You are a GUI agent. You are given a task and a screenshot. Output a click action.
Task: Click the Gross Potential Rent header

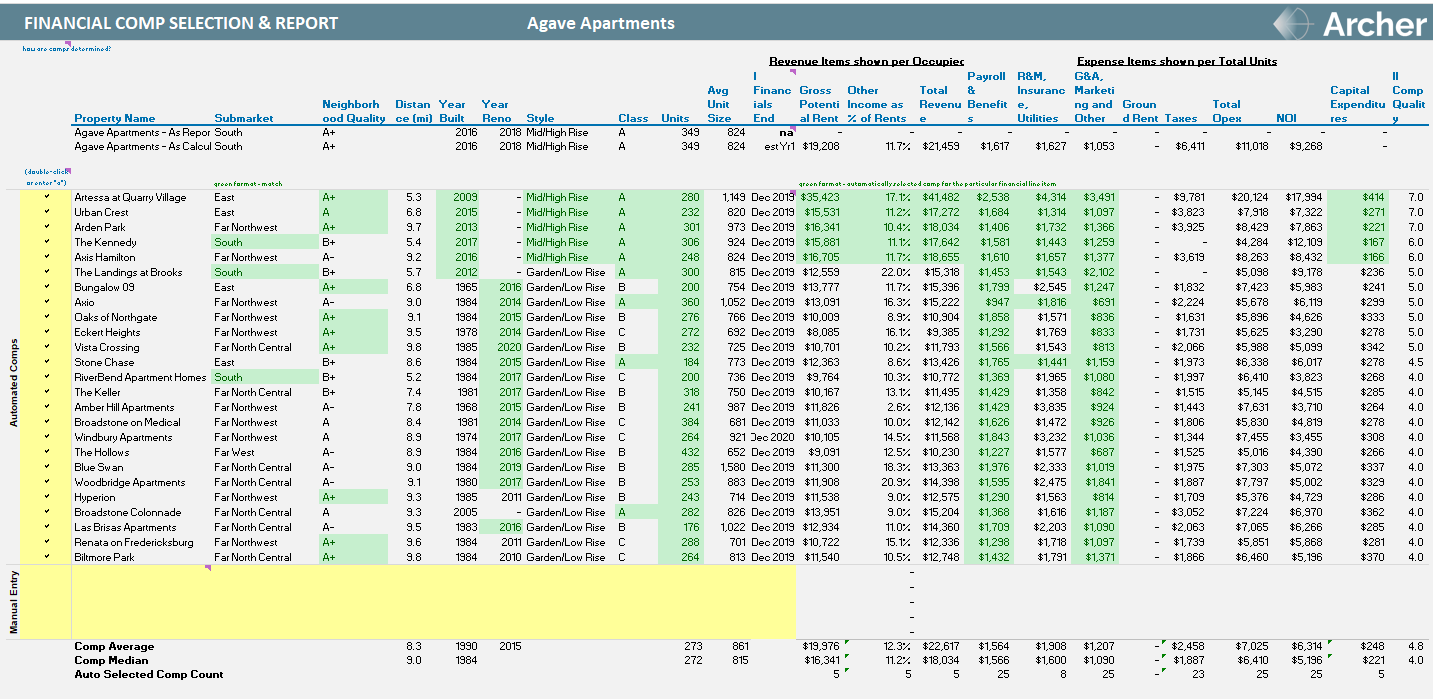(821, 104)
